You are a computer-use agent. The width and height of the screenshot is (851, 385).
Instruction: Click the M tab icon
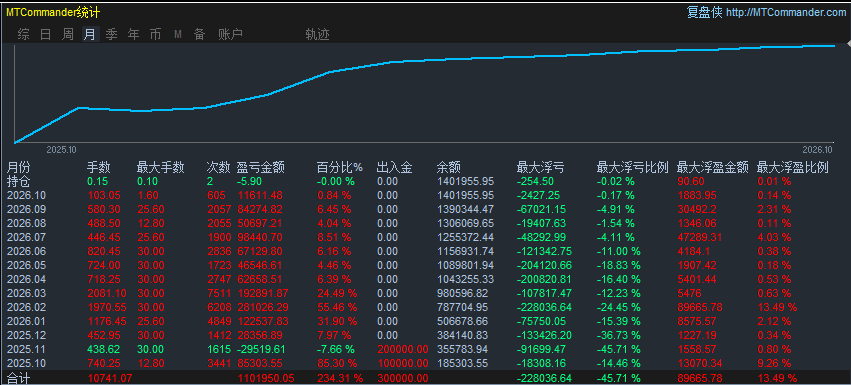click(x=177, y=35)
